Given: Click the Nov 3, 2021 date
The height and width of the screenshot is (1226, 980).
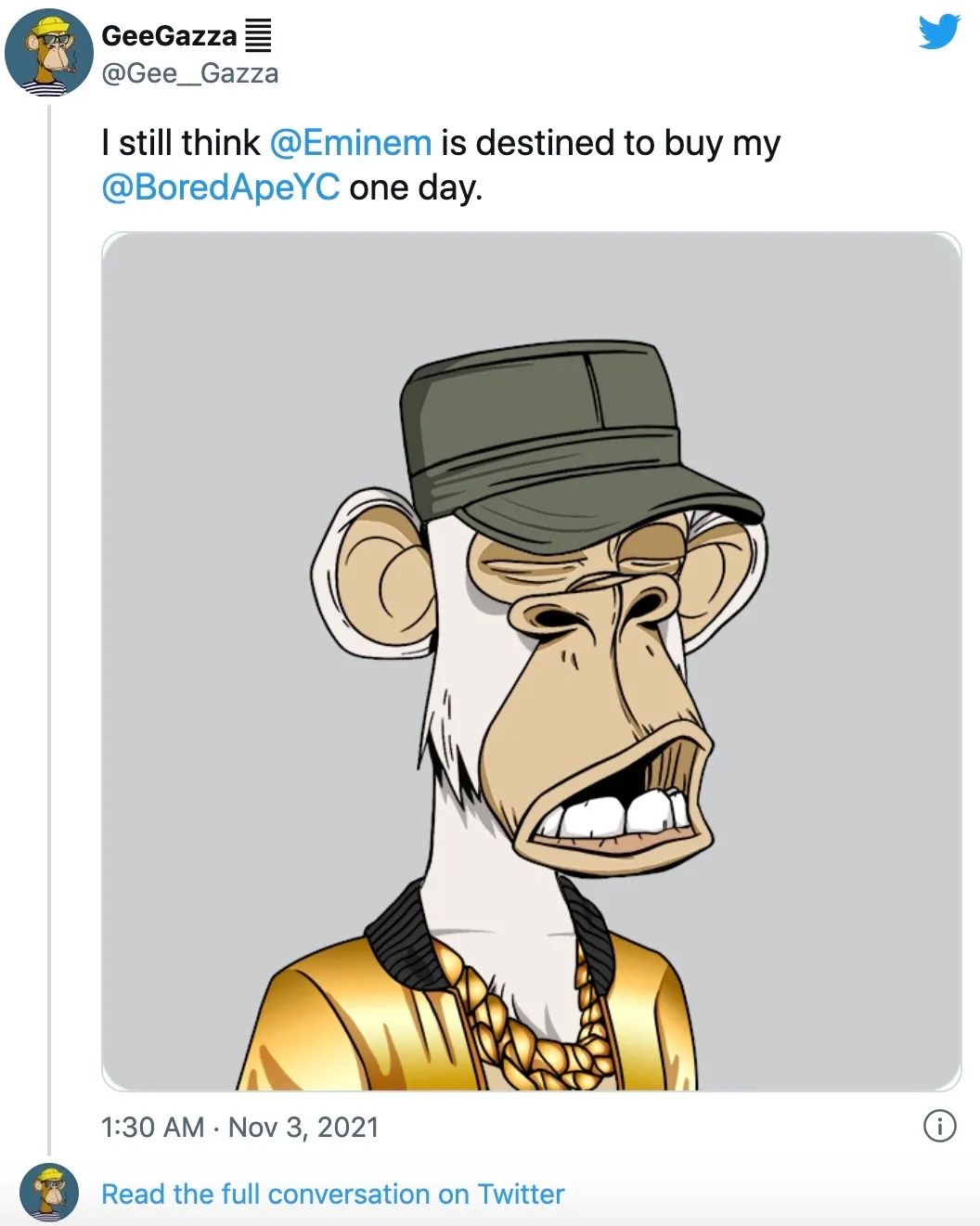Looking at the screenshot, I should coord(303,1127).
